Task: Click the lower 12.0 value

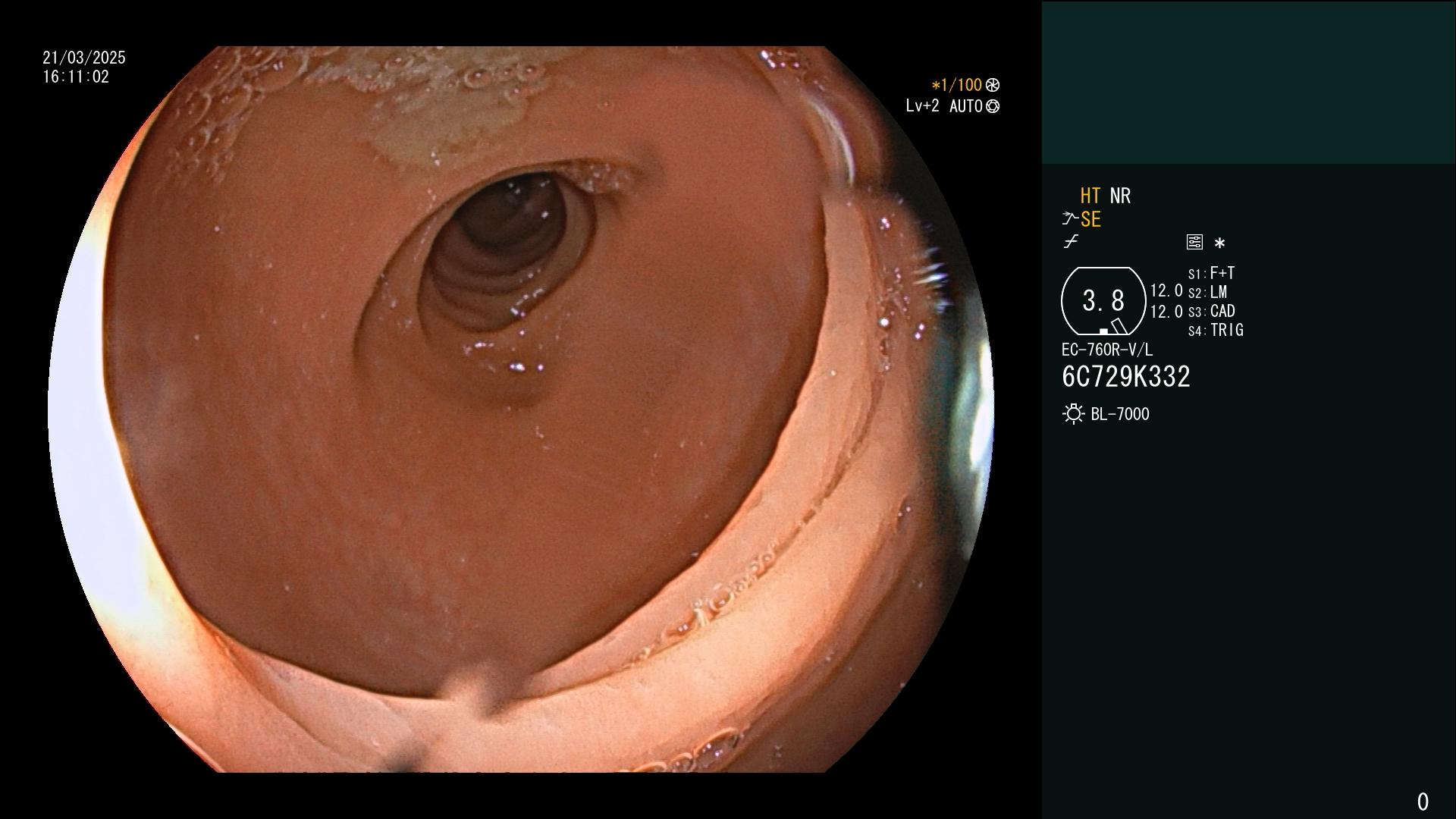Action: point(1166,311)
